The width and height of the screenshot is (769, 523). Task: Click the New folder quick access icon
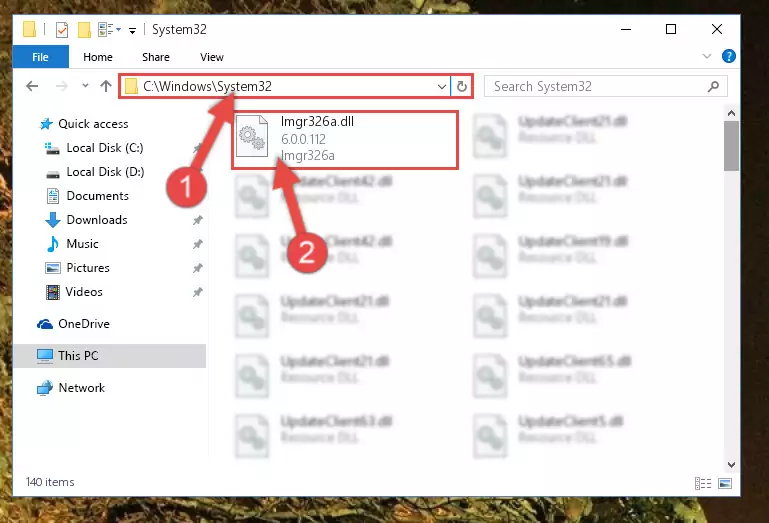click(84, 30)
